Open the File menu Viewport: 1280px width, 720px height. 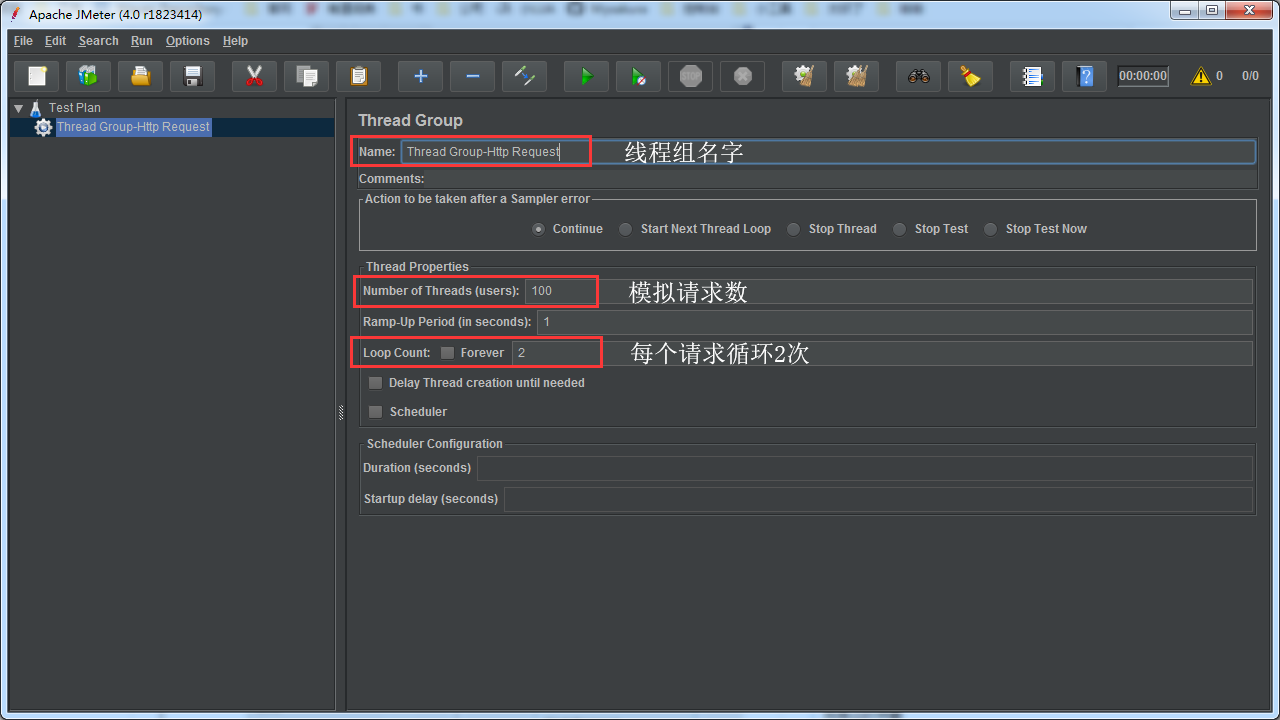coord(23,41)
